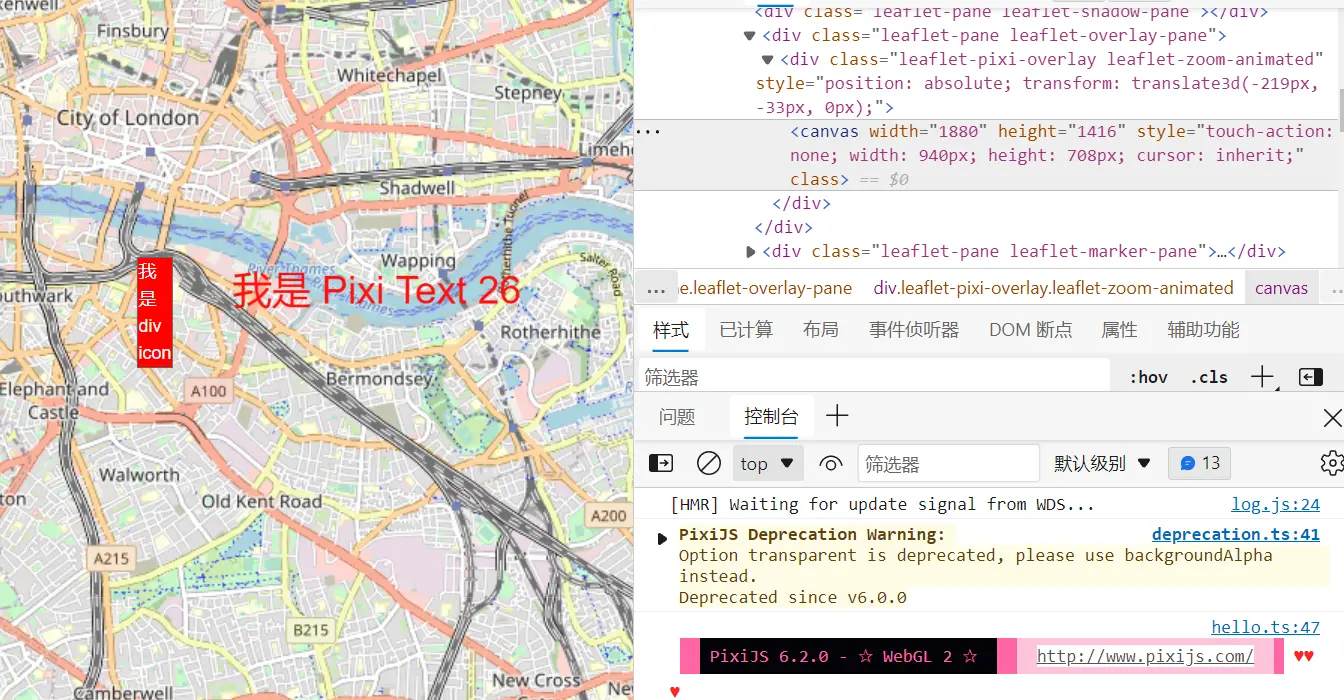The width and height of the screenshot is (1344, 700).
Task: Click the Bermondsey map label
Action: tap(380, 380)
